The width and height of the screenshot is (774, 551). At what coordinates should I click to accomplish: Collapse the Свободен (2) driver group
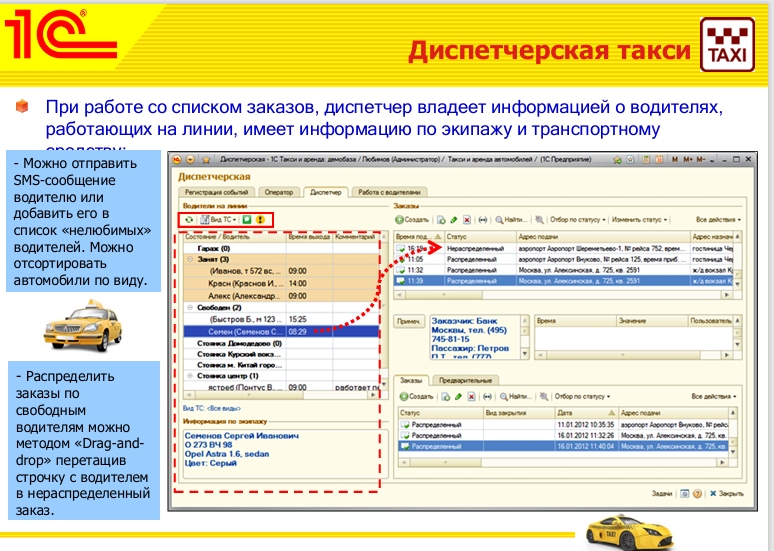[189, 306]
